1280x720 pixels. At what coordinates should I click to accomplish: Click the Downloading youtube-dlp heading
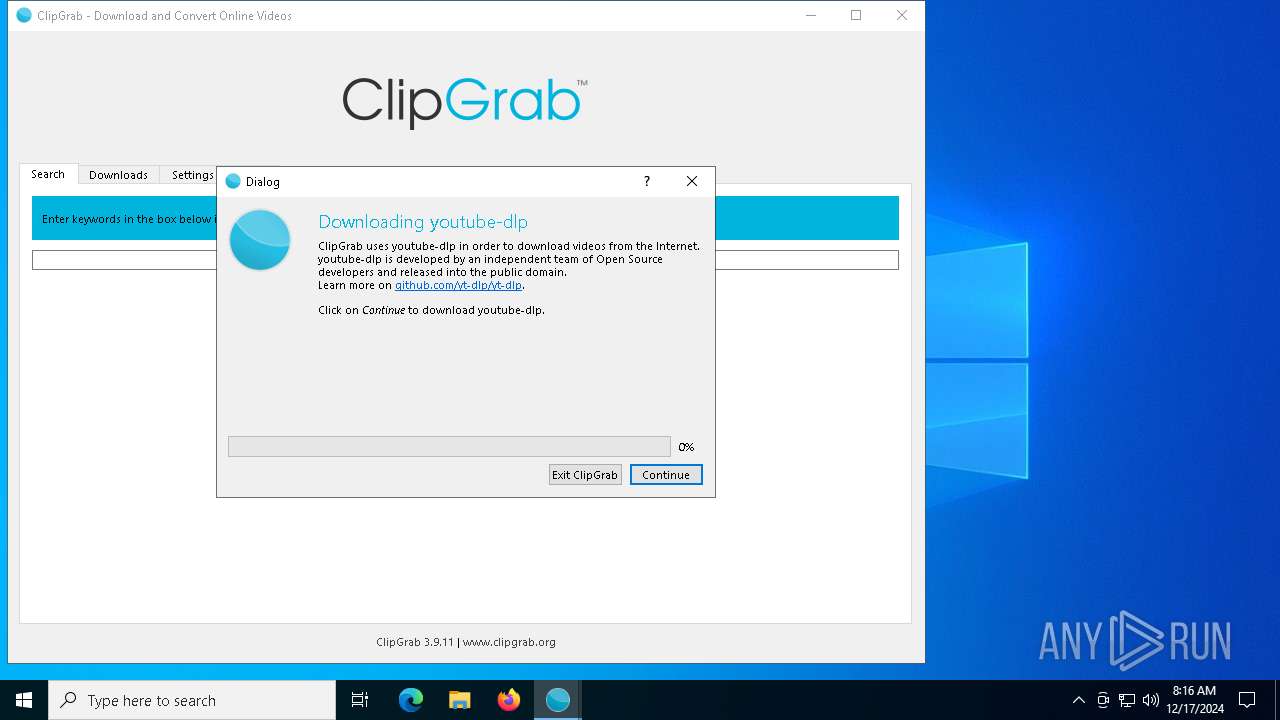coord(423,222)
